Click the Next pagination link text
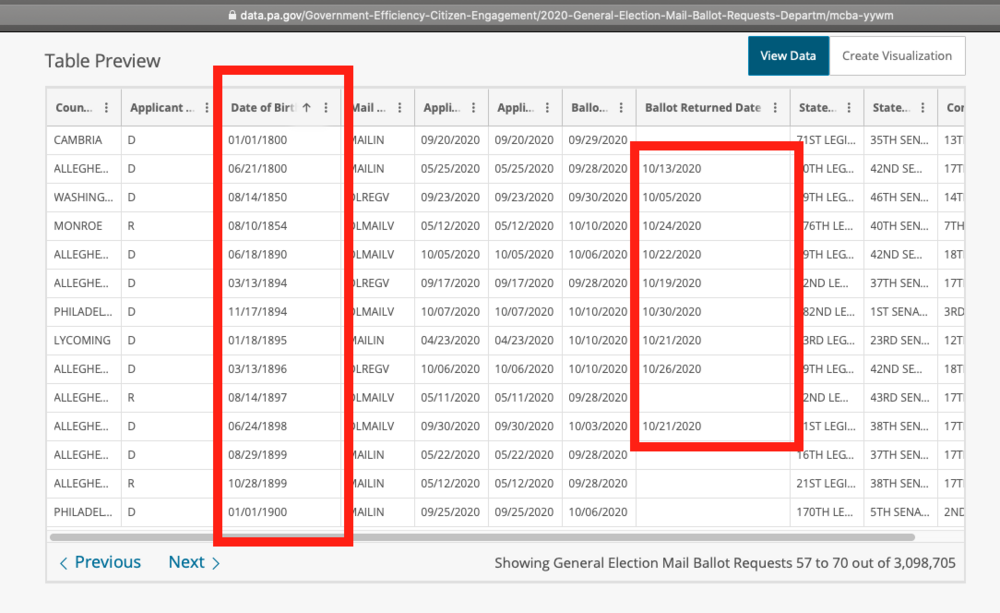1000x613 pixels. point(186,563)
